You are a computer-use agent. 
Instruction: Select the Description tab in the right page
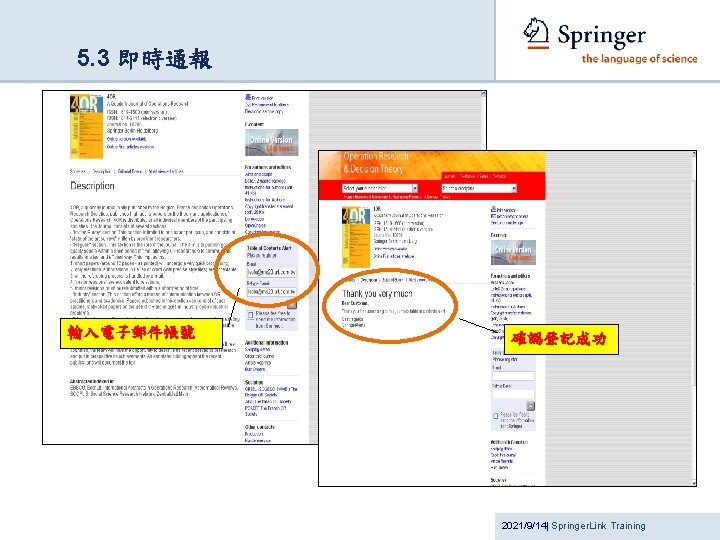tap(369, 280)
